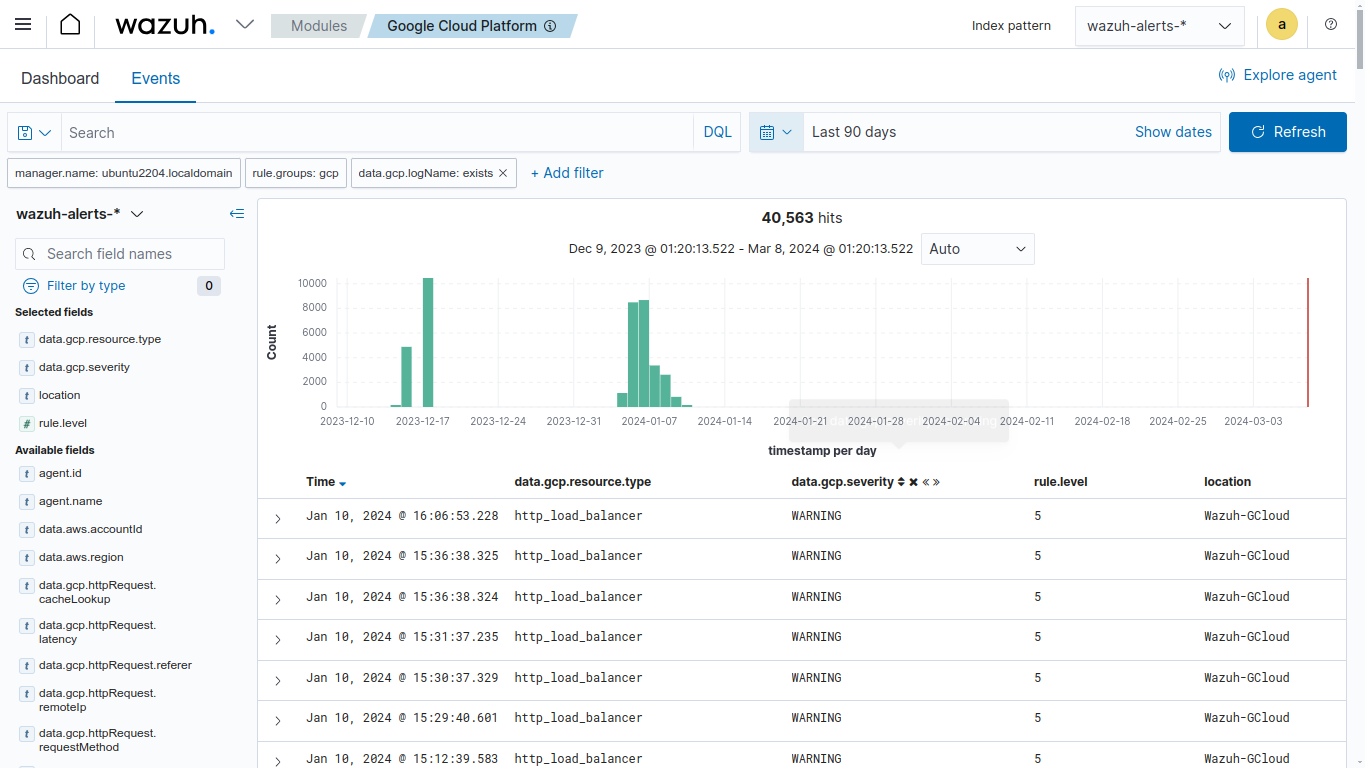Open the help icon menu
The width and height of the screenshot is (1365, 768).
1331,25
